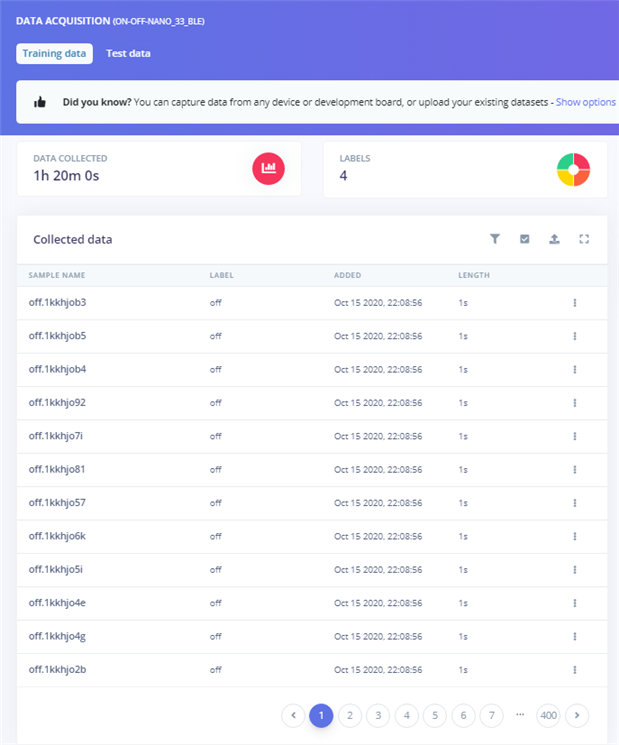Open the three-dot menu for off.1kkhjo2b
Viewport: 619px width, 745px height.
click(x=575, y=670)
